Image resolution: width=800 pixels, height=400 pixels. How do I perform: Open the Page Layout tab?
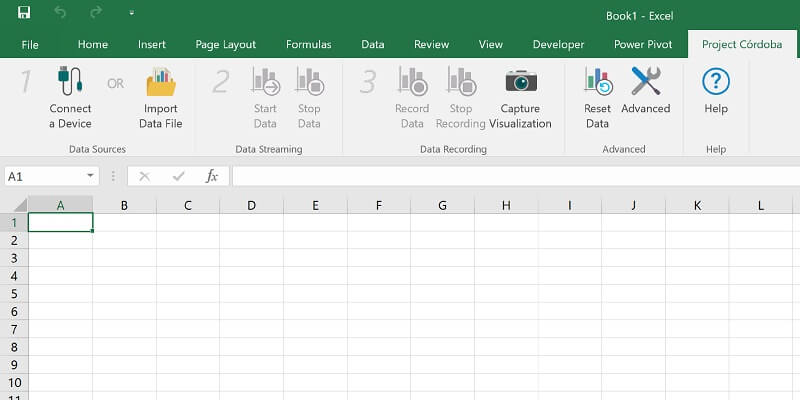coord(226,44)
